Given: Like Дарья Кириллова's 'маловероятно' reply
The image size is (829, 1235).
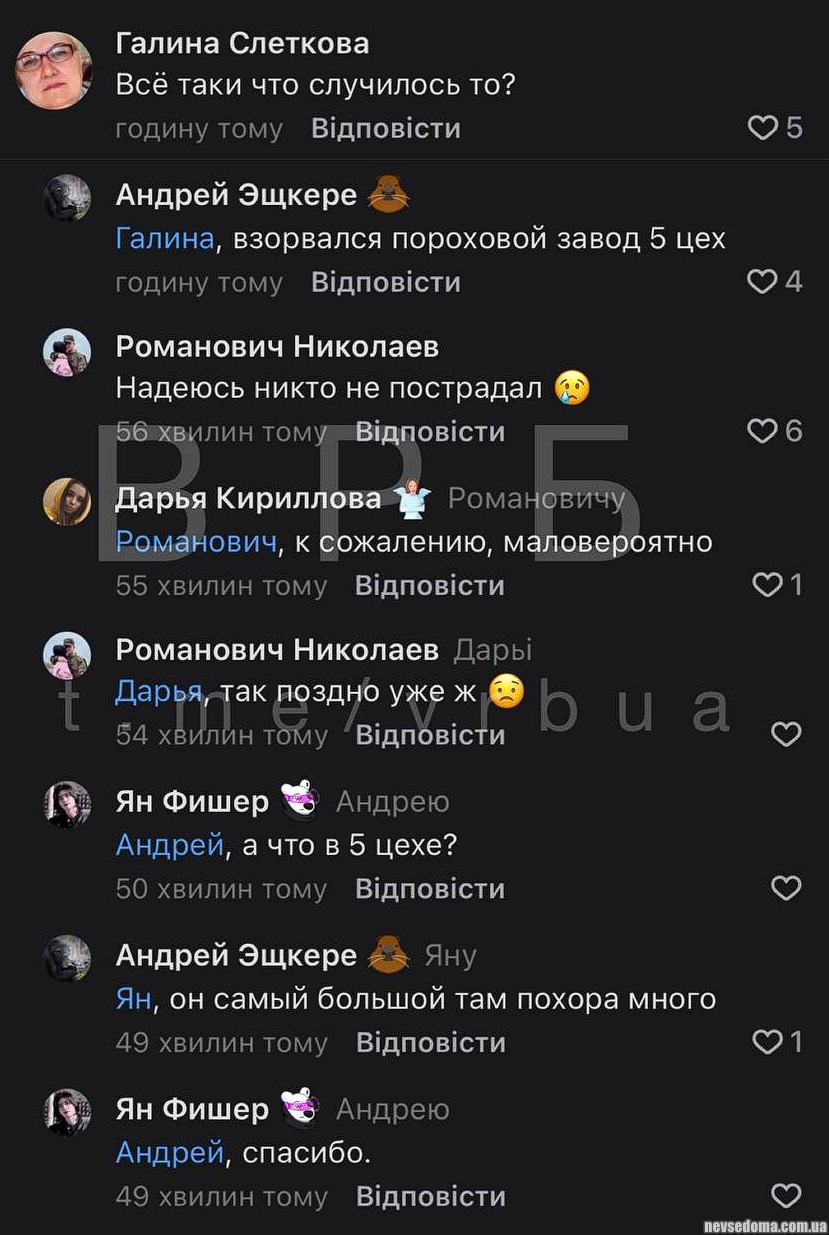Looking at the screenshot, I should 767,585.
